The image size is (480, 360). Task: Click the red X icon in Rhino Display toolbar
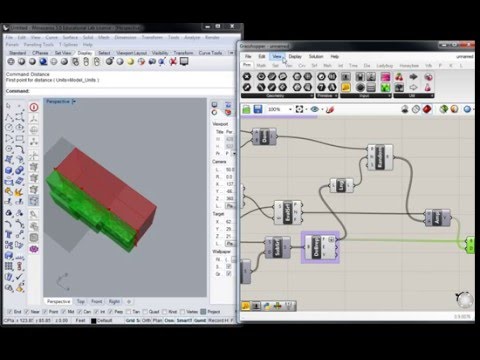click(x=173, y=62)
